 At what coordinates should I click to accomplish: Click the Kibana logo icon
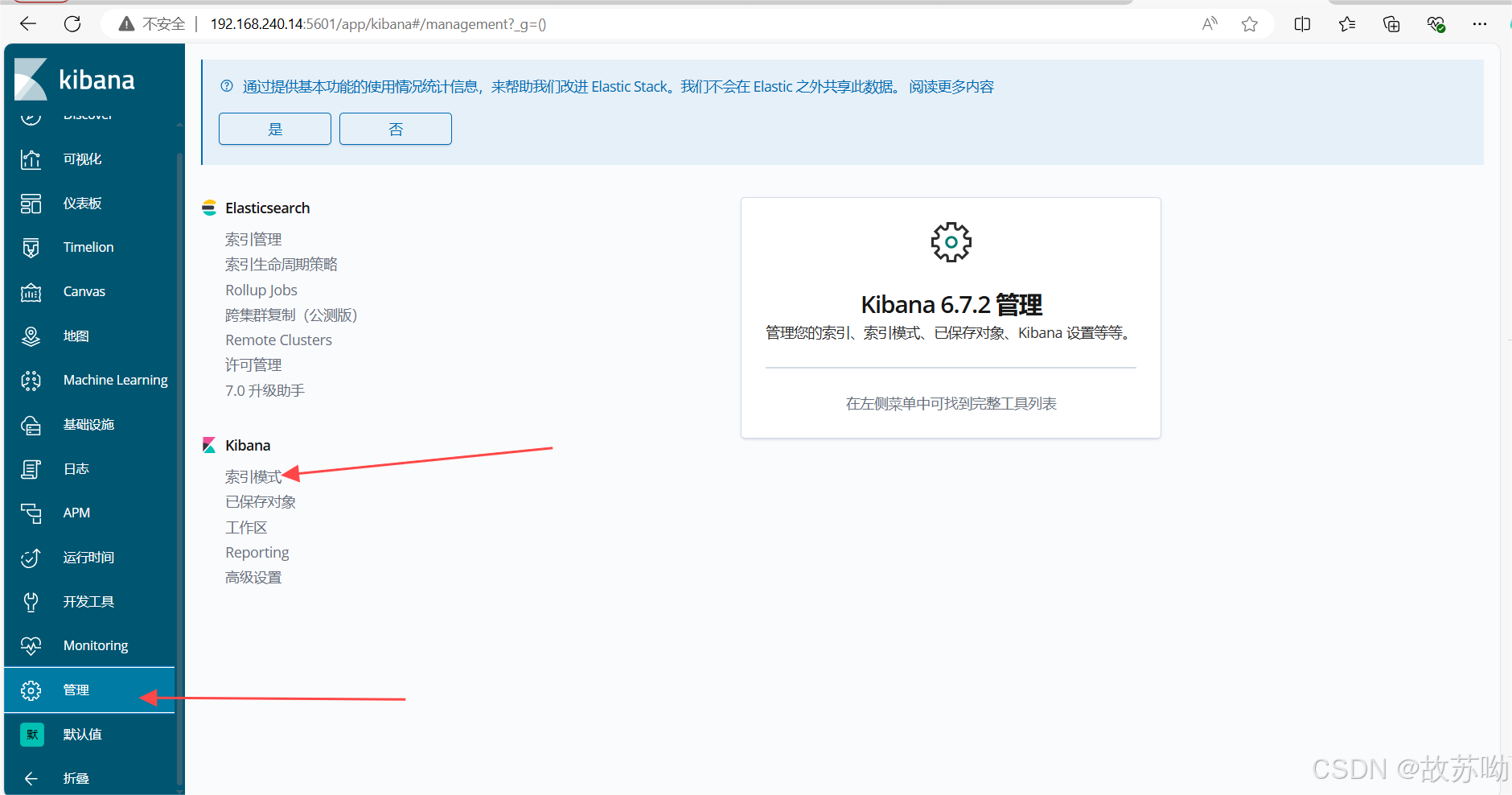coord(31,79)
